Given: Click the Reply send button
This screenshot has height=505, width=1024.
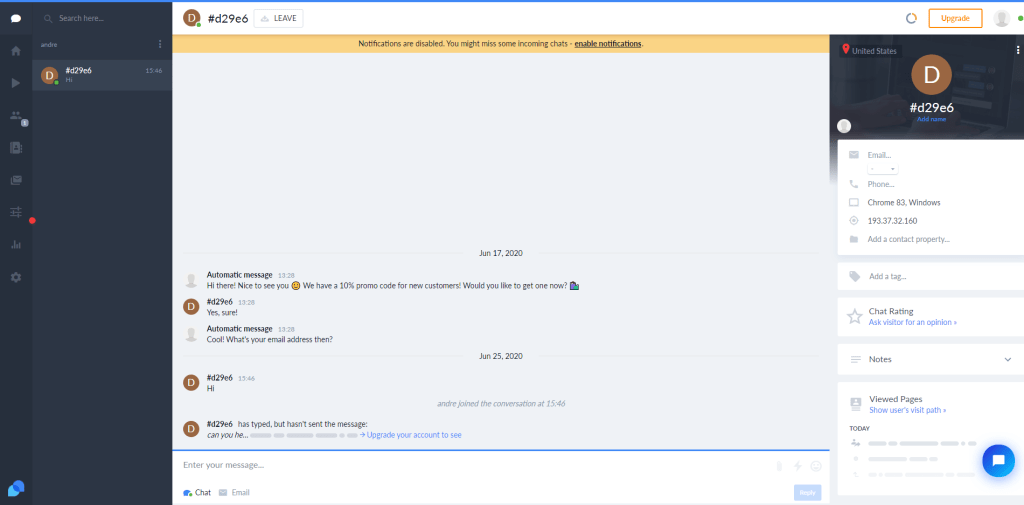Looking at the screenshot, I should tap(807, 493).
